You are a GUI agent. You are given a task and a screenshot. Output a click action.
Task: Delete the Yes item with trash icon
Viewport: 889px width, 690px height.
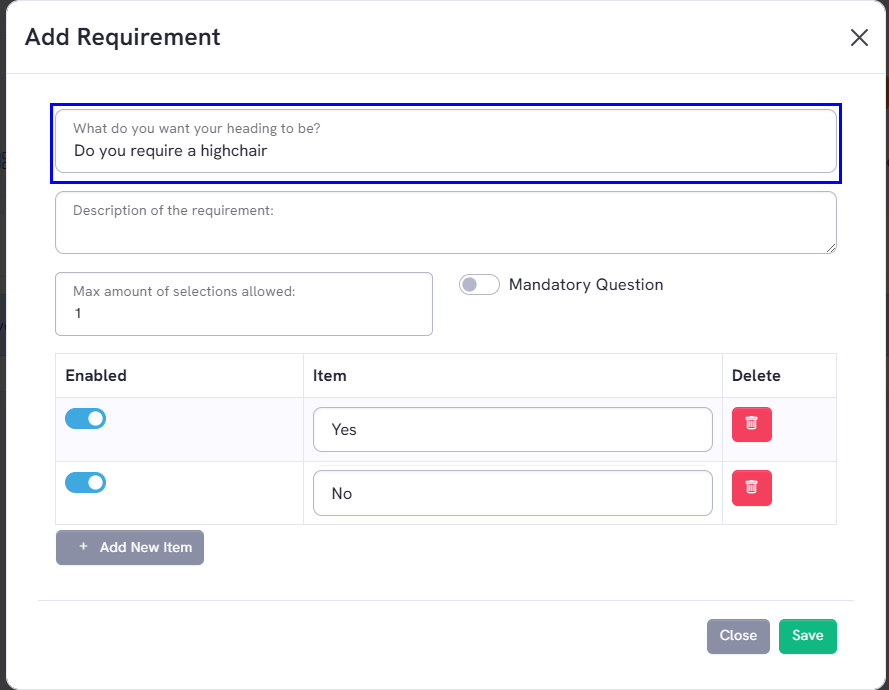(751, 424)
